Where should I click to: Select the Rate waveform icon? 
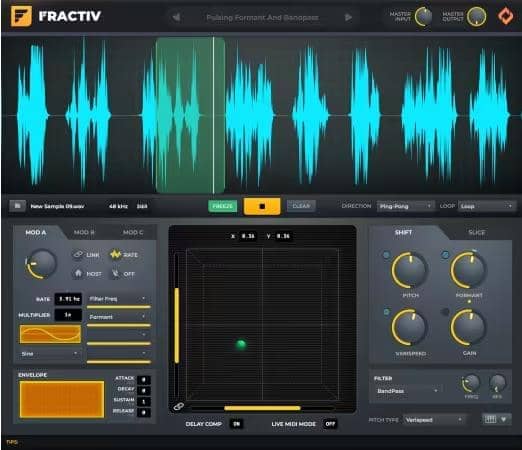(x=115, y=254)
